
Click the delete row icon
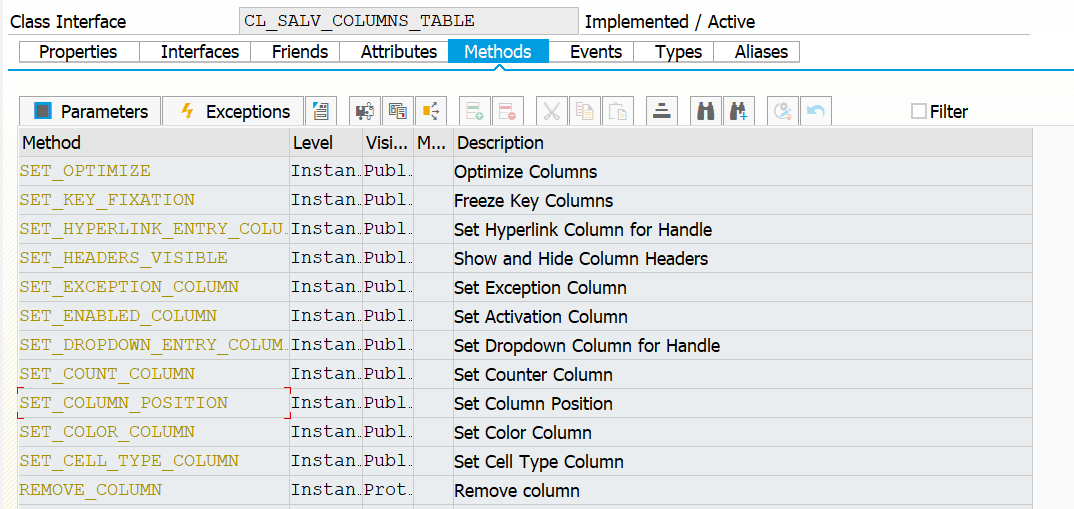508,111
